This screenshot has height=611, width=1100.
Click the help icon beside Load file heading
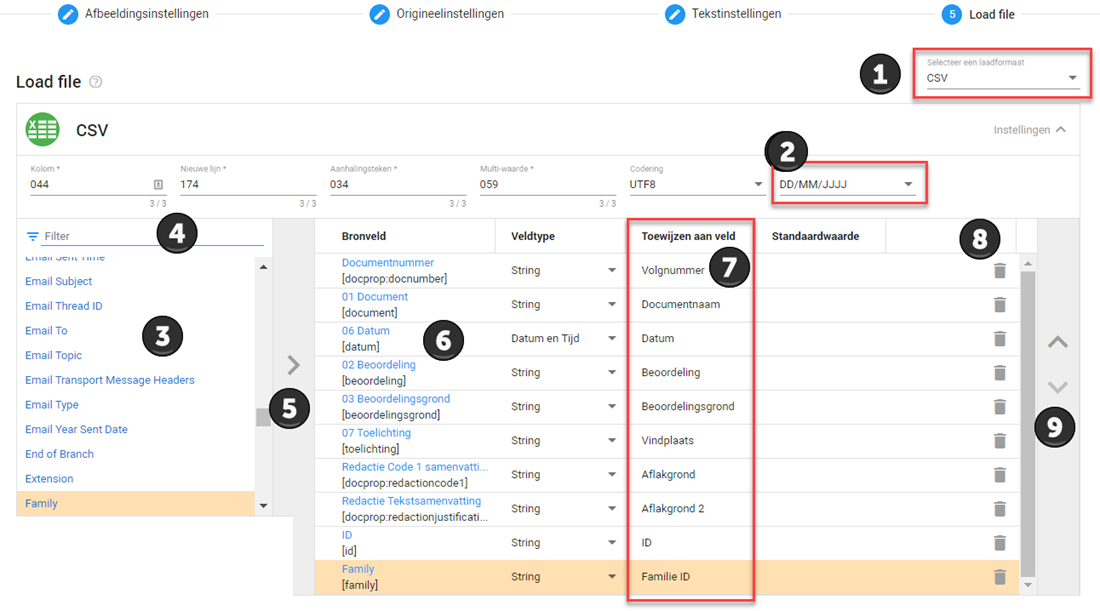96,82
